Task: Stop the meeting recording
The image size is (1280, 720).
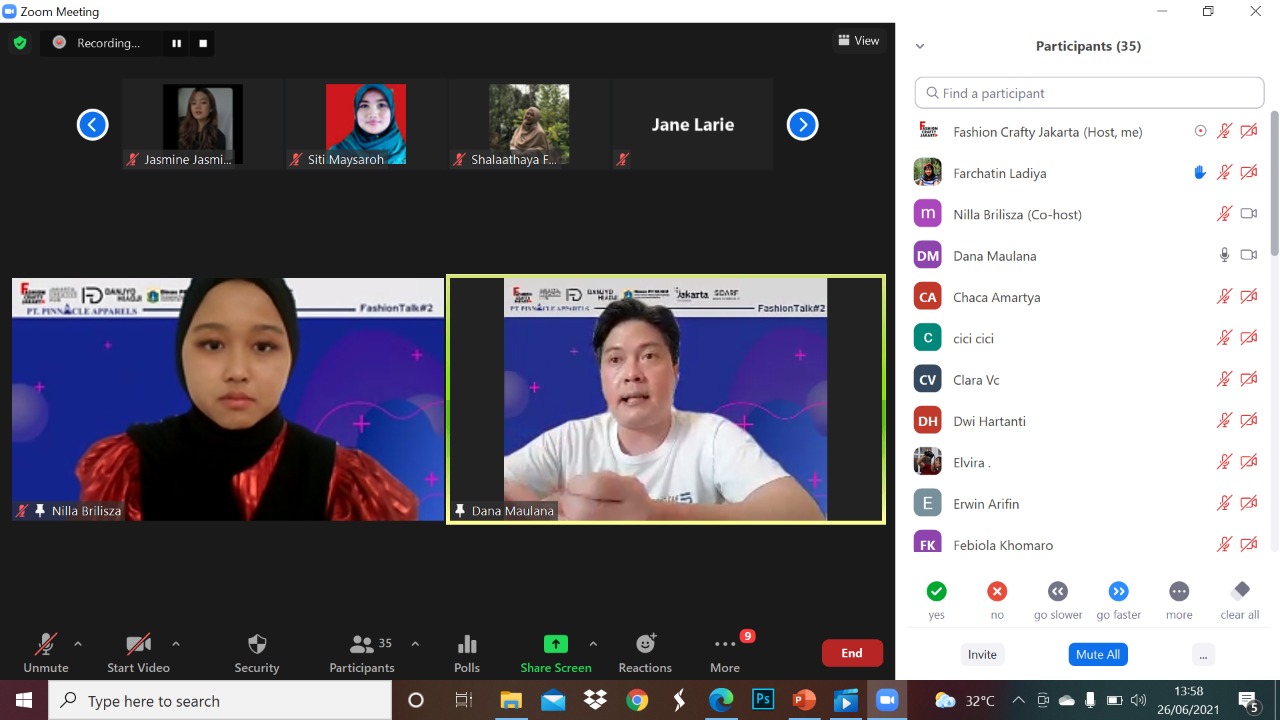Action: 203,43
